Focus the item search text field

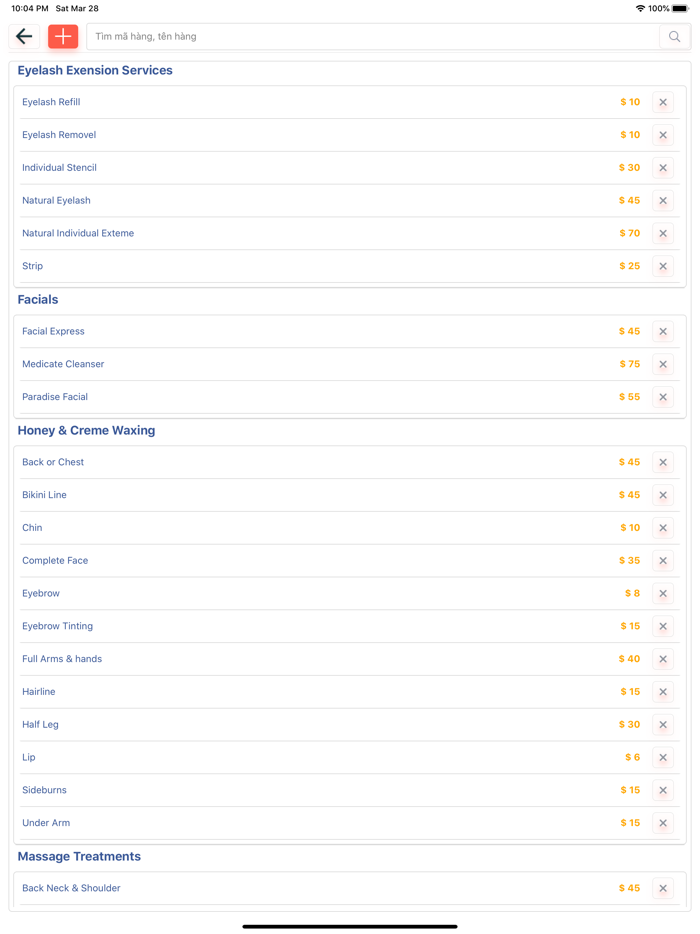point(372,37)
